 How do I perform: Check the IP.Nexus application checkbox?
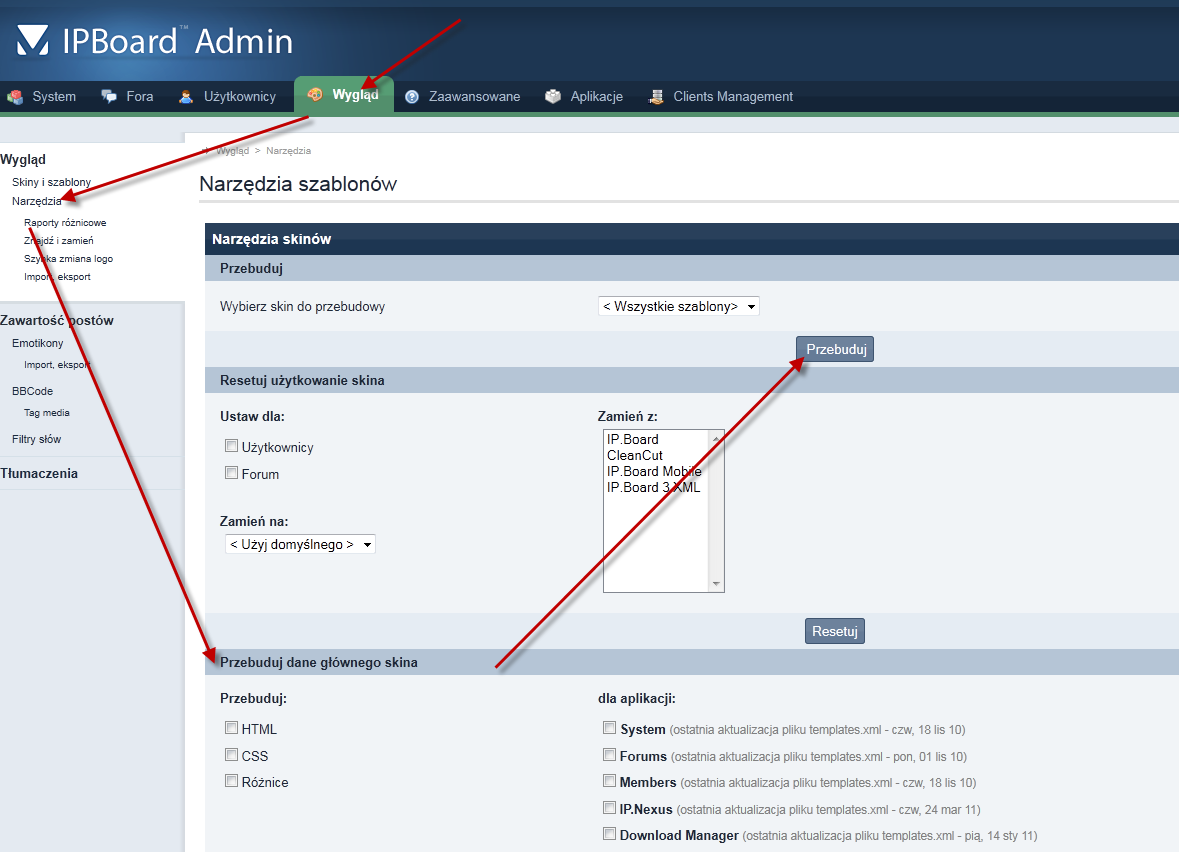pos(609,808)
